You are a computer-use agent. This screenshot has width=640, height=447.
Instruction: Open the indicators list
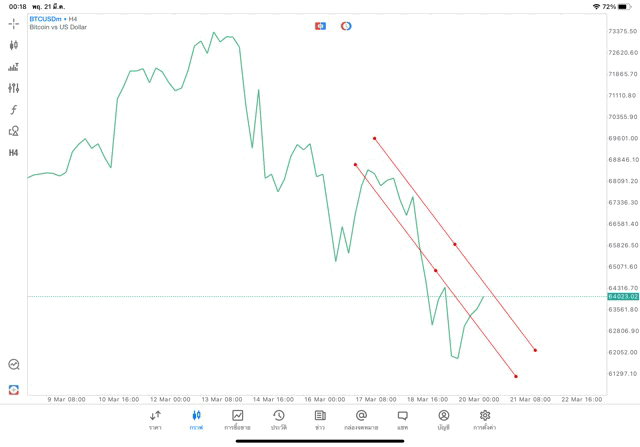[14, 67]
